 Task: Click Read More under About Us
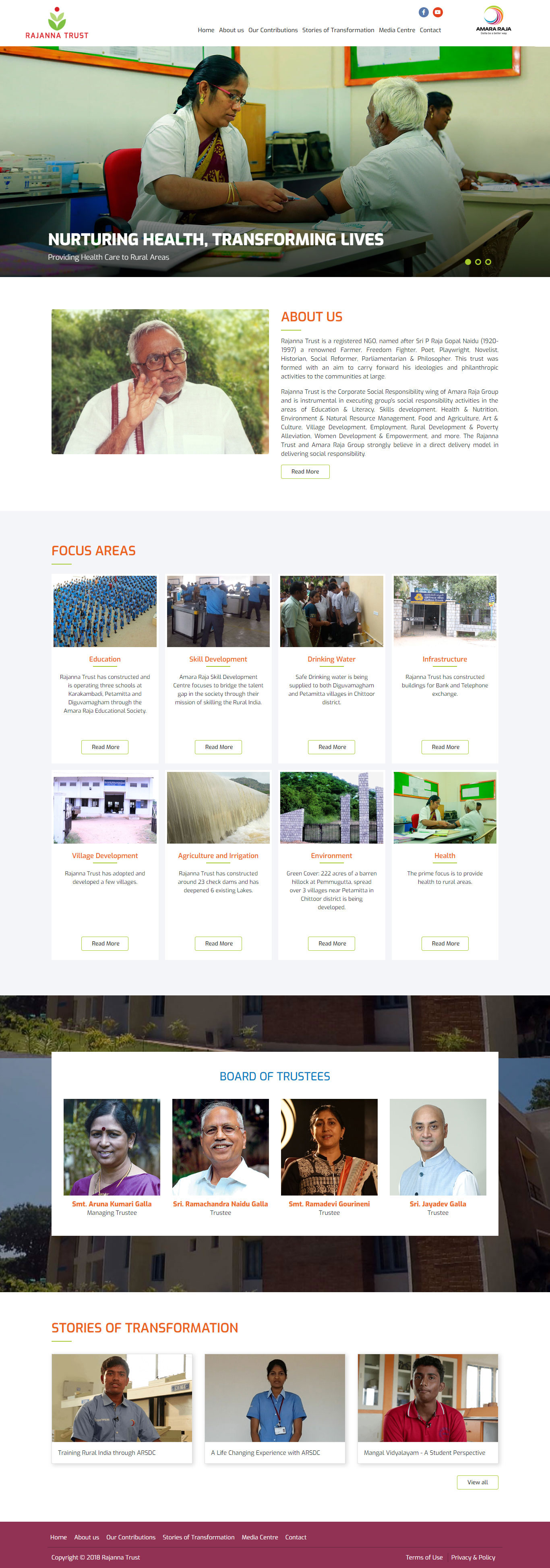click(x=306, y=472)
